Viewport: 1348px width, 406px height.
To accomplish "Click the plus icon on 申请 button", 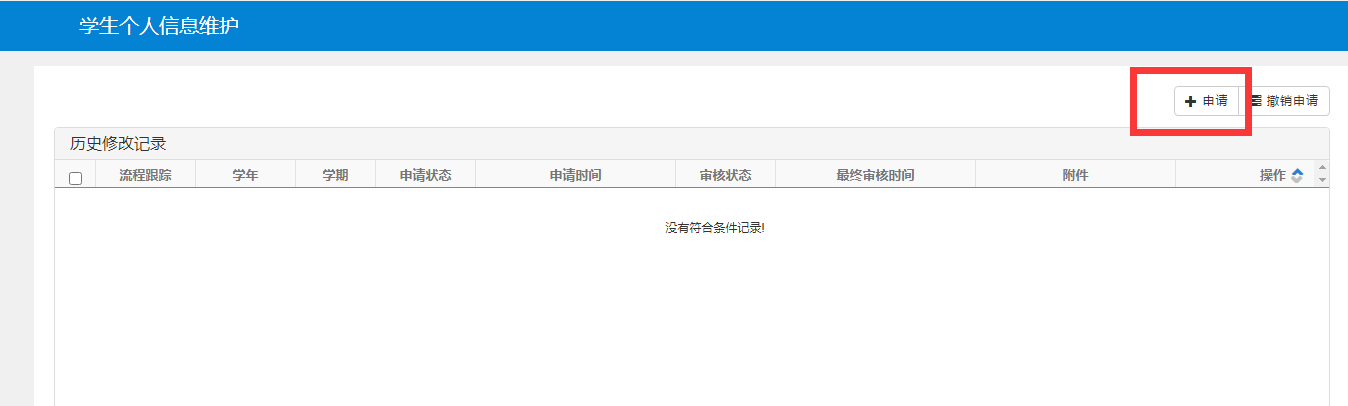I will click(1190, 101).
